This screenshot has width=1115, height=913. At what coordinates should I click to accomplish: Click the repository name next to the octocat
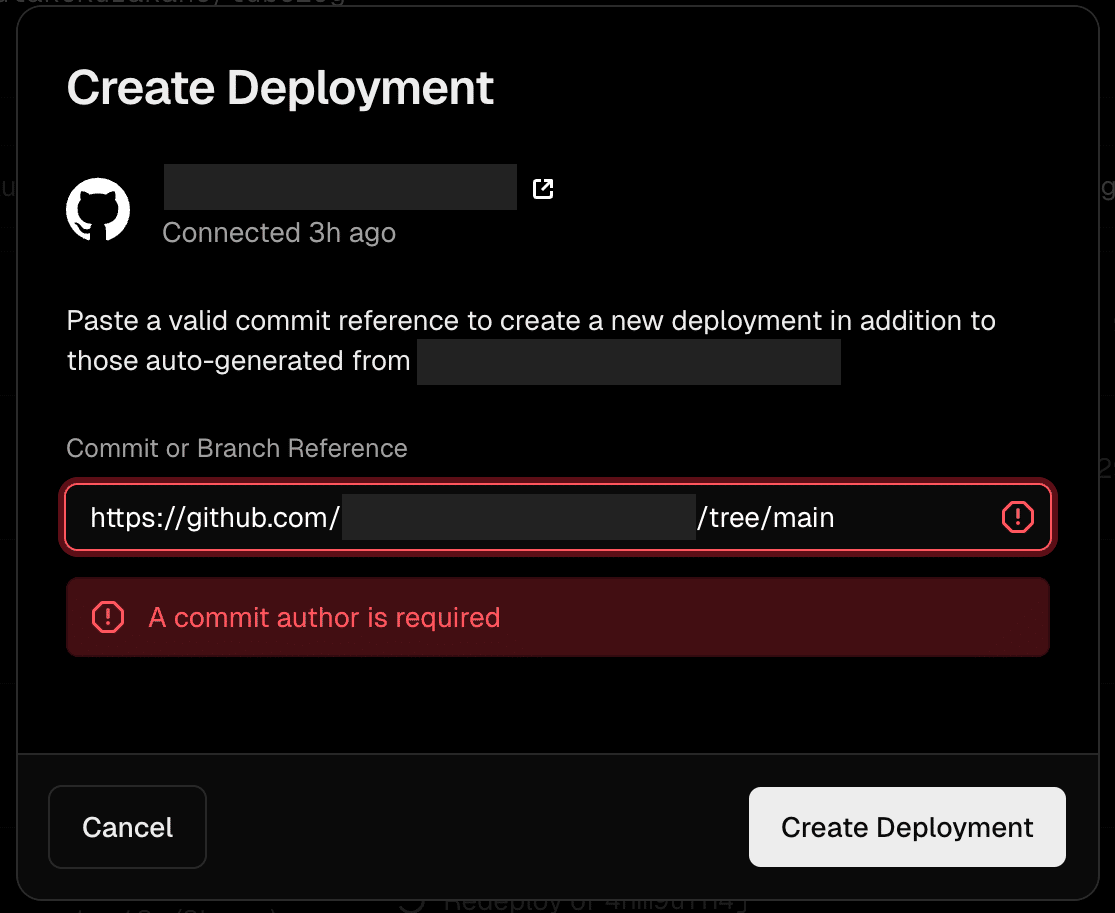pos(339,187)
